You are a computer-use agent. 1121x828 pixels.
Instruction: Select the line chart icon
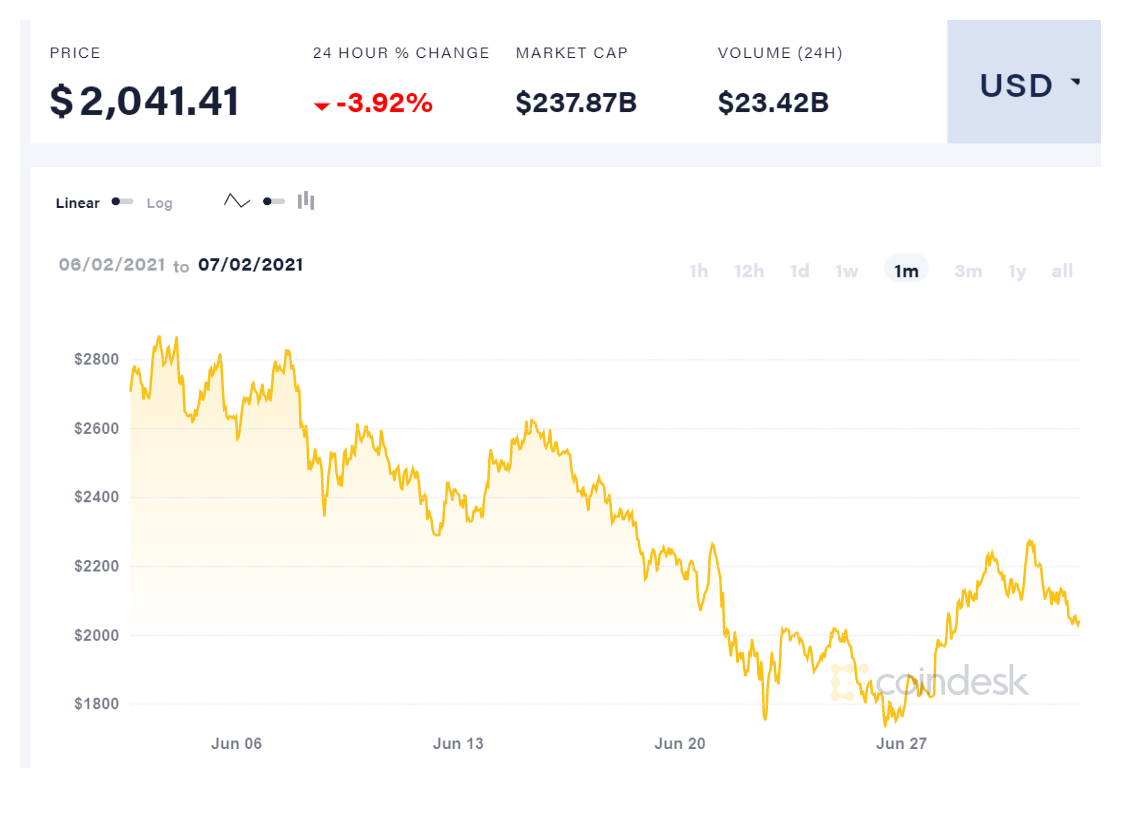point(237,201)
